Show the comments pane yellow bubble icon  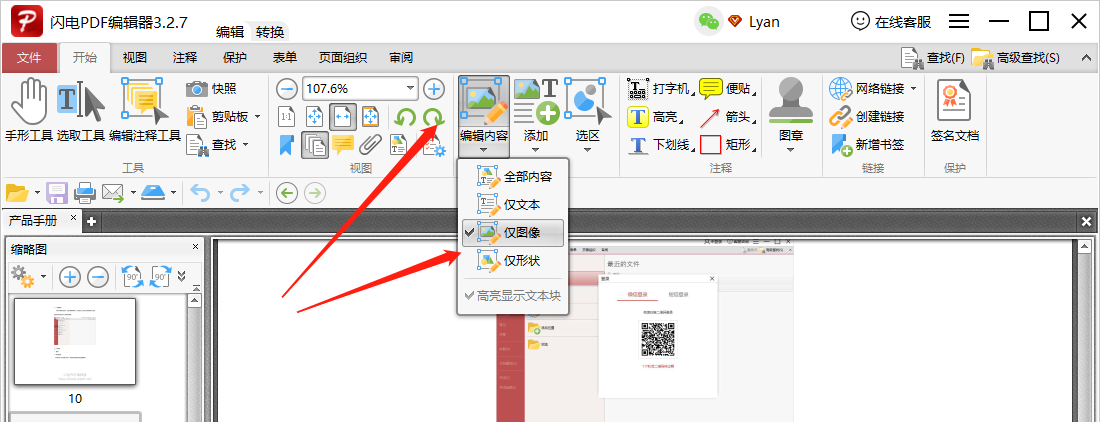[342, 144]
